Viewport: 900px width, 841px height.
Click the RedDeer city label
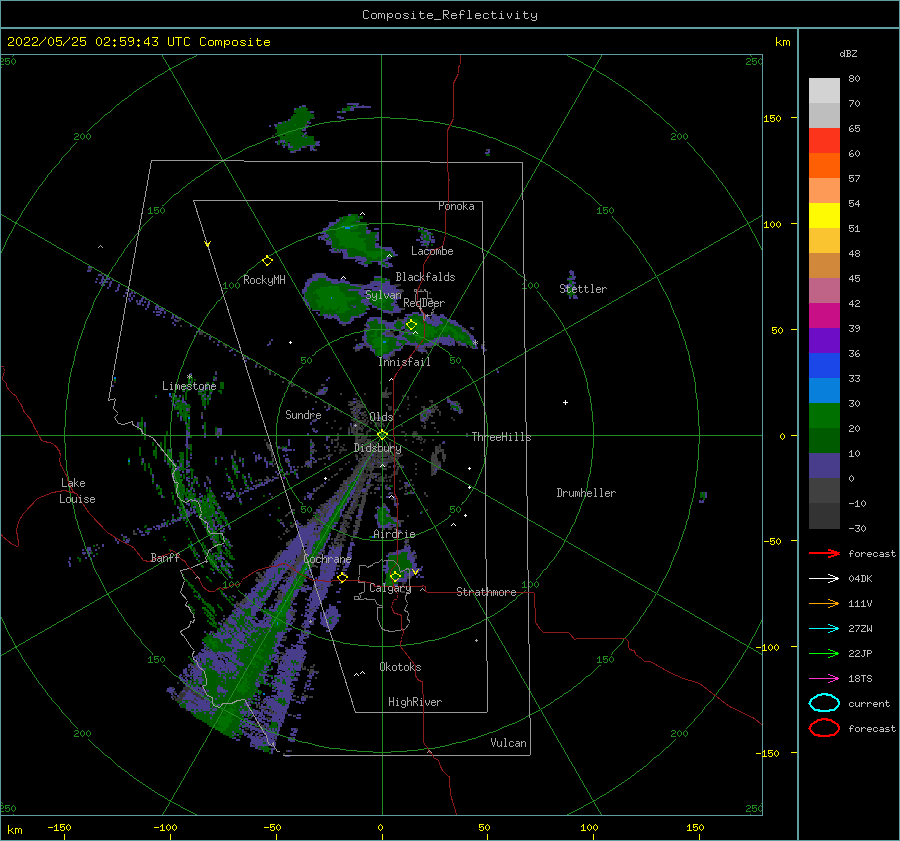[424, 303]
